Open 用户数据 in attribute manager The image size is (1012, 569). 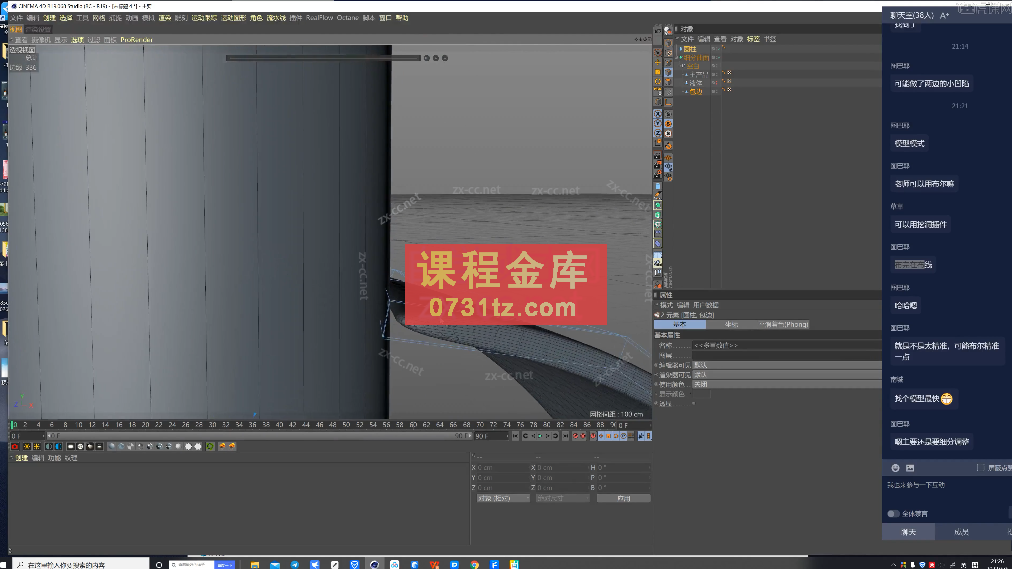click(x=706, y=305)
